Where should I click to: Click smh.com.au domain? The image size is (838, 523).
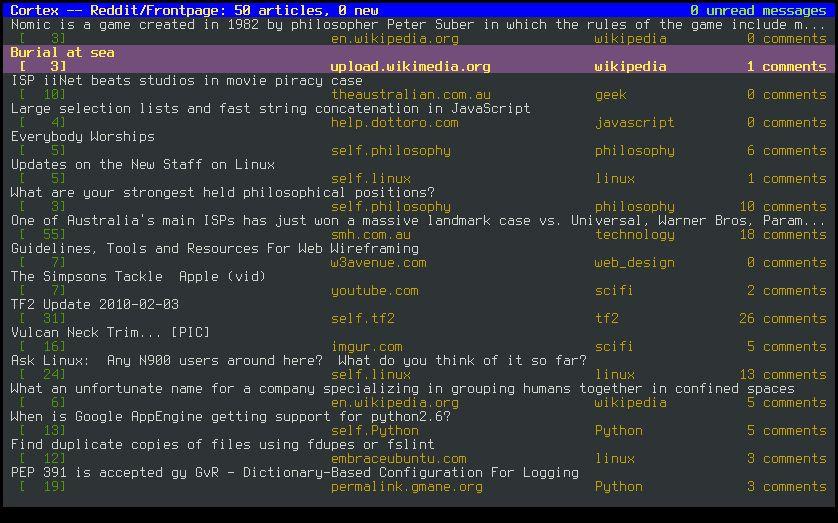pos(370,235)
